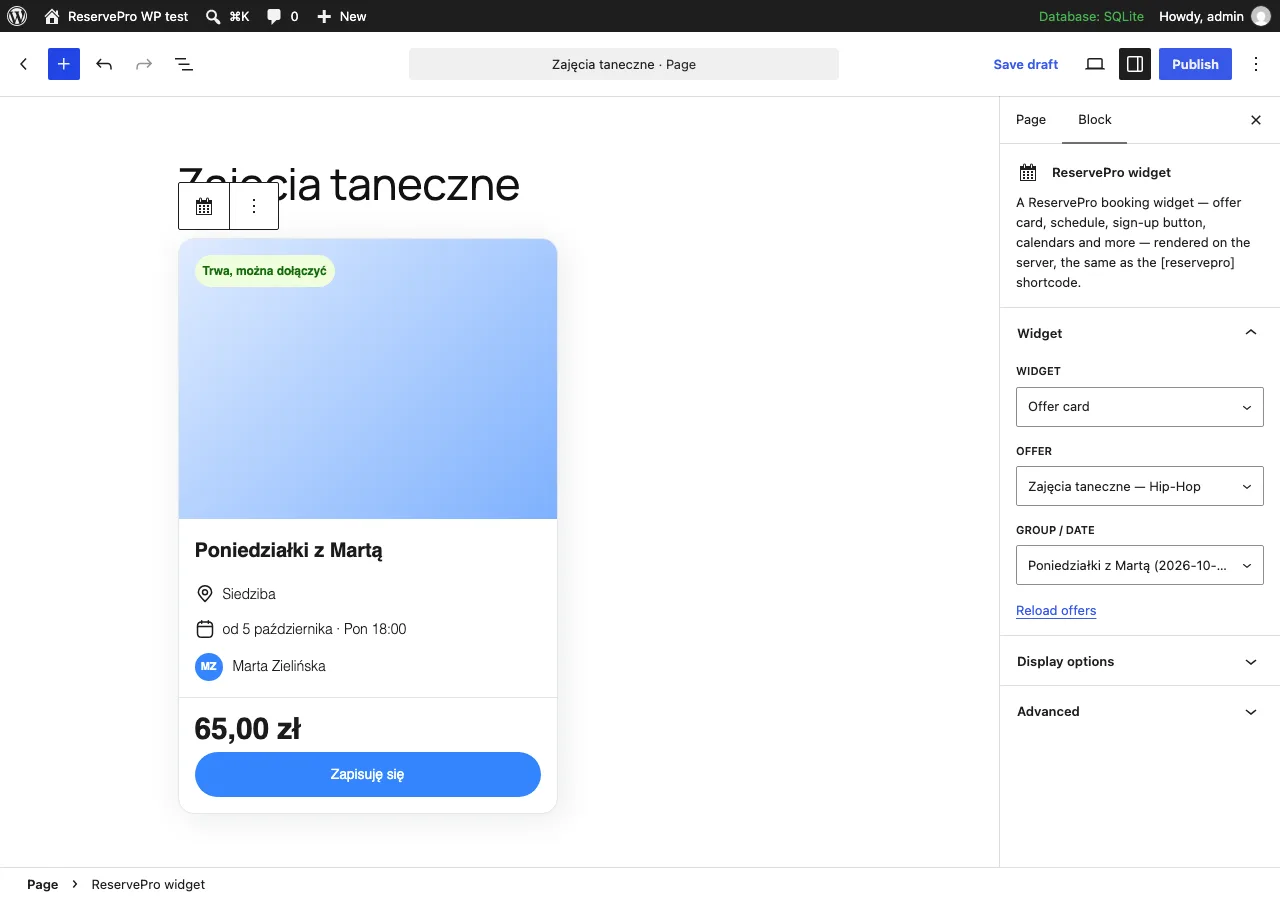The height and width of the screenshot is (900, 1280).
Task: Click the Zajęcia taneczne page title
Action: click(349, 184)
